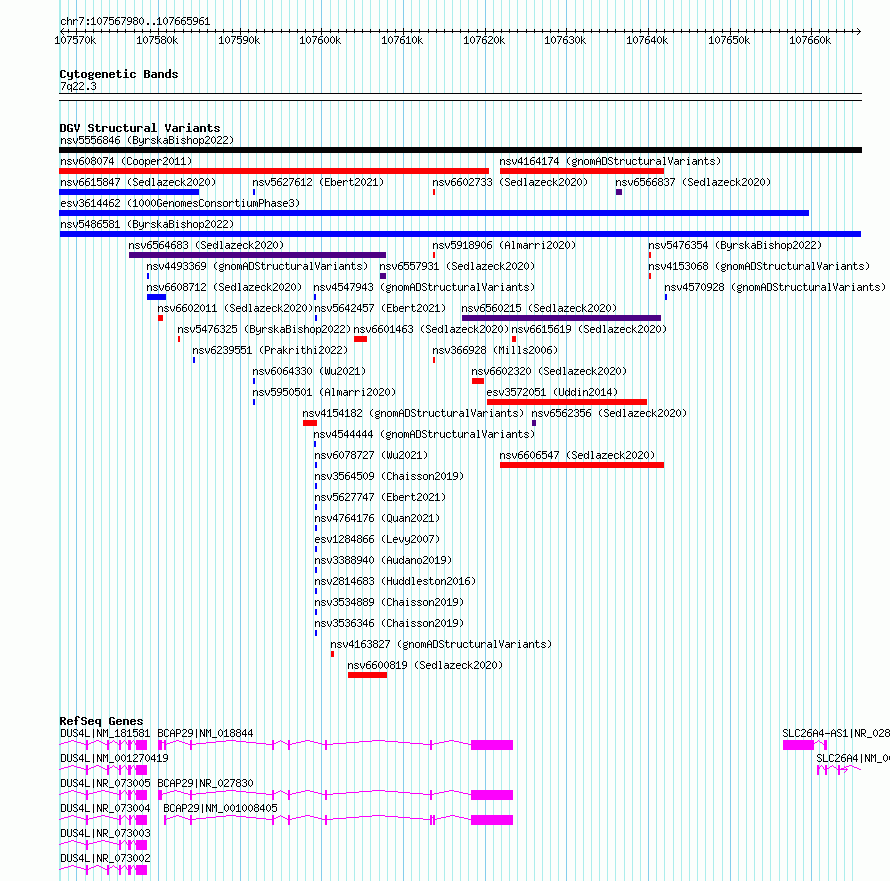Select nsv6601463 (Sedlazeck2020) label
The width and height of the screenshot is (890, 881).
[x=431, y=329]
